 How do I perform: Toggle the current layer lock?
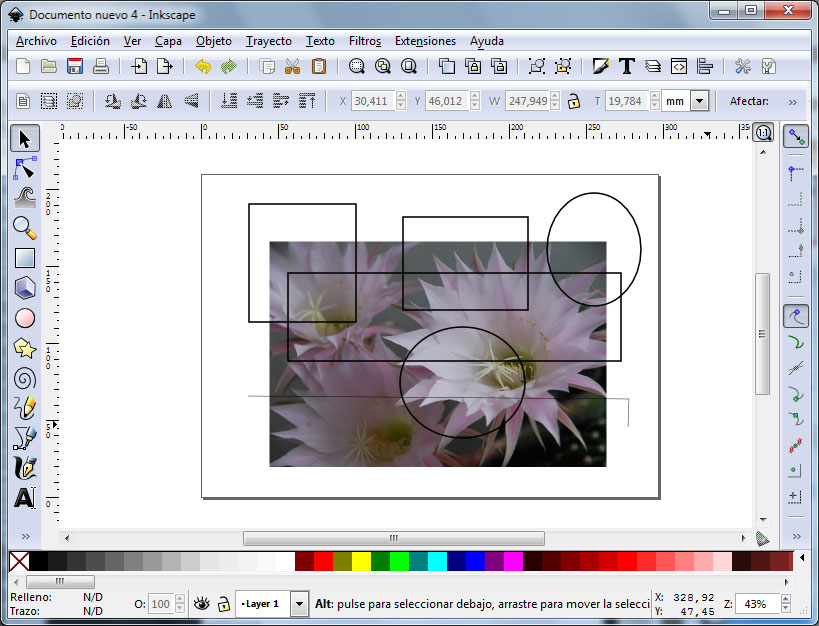click(223, 604)
